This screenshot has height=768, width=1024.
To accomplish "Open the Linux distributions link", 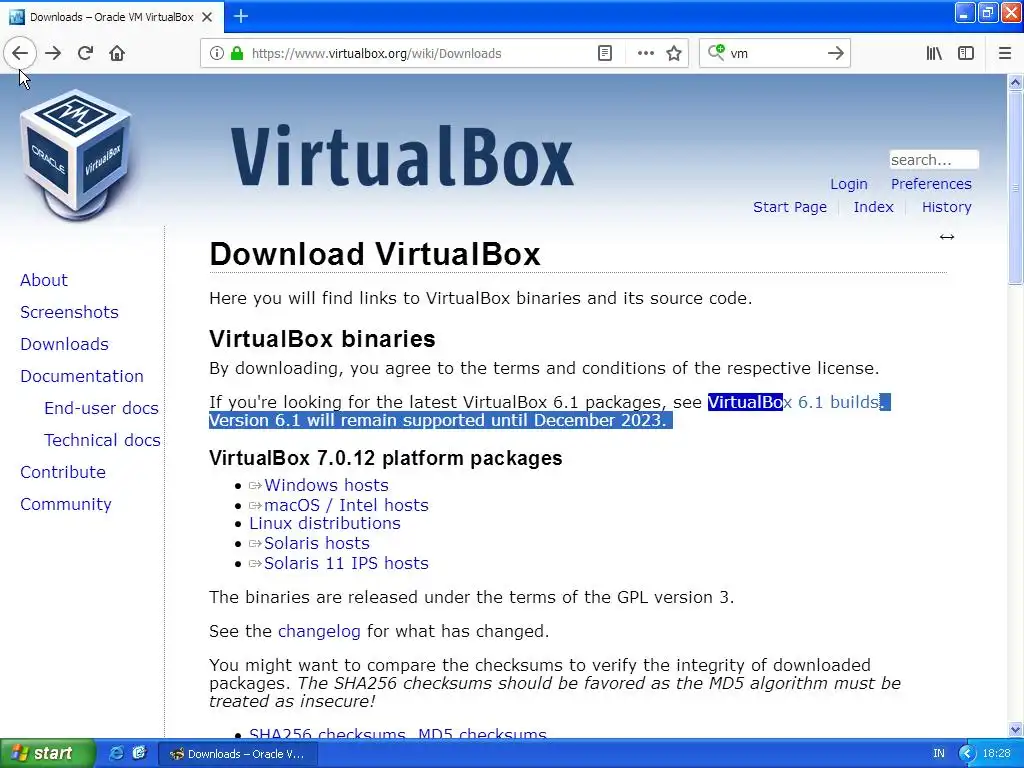I will coord(325,523).
